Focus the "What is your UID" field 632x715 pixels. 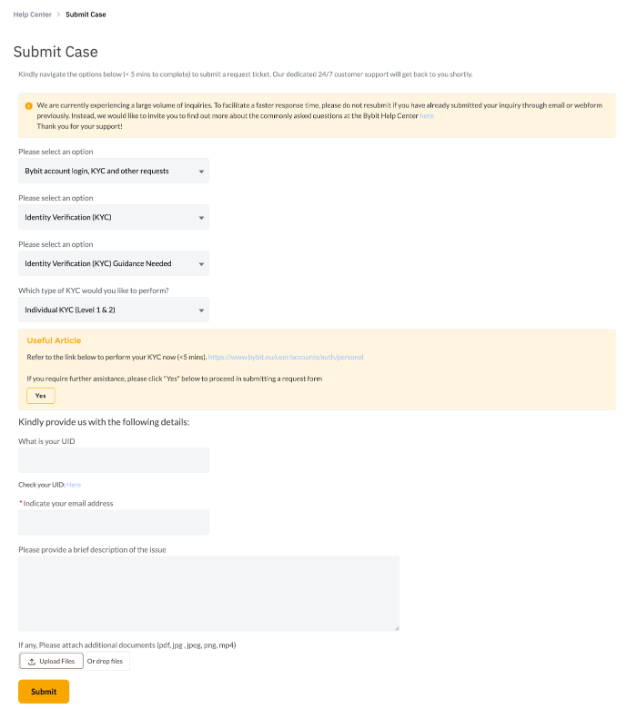tap(114, 460)
